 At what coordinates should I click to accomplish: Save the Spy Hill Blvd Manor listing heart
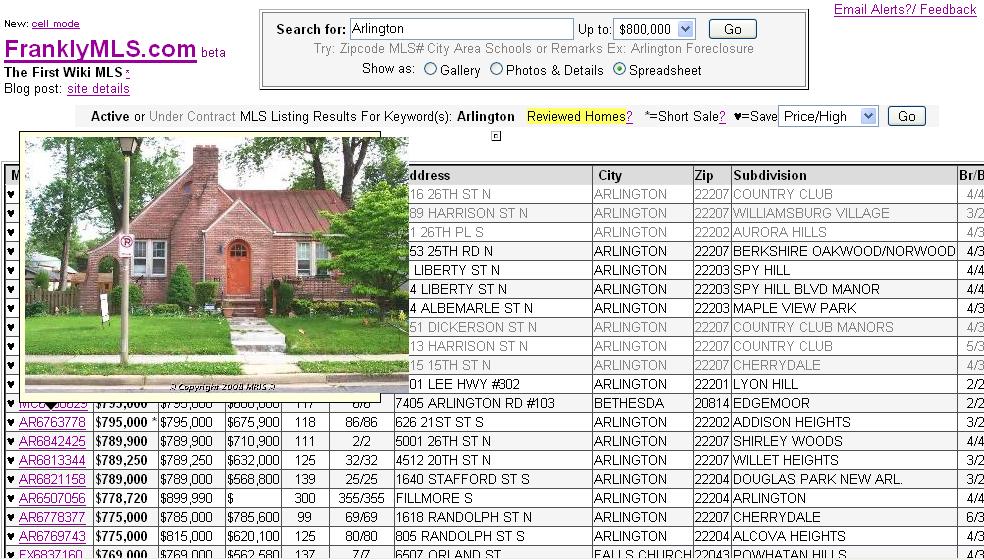pos(11,289)
